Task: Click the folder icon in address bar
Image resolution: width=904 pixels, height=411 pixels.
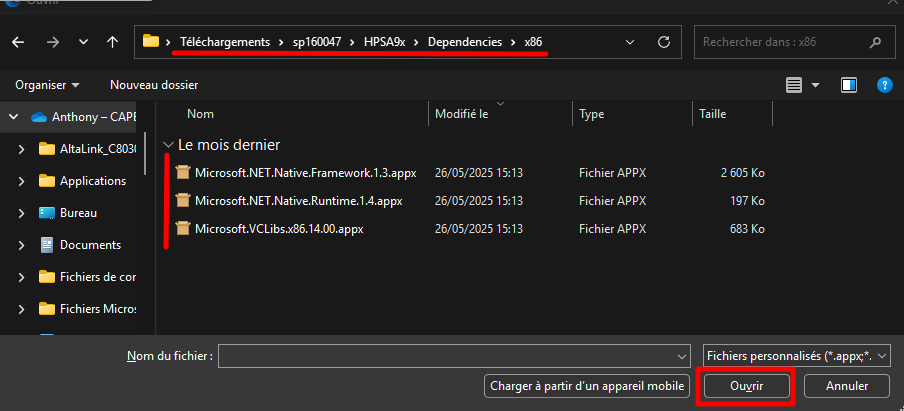Action: [151, 42]
